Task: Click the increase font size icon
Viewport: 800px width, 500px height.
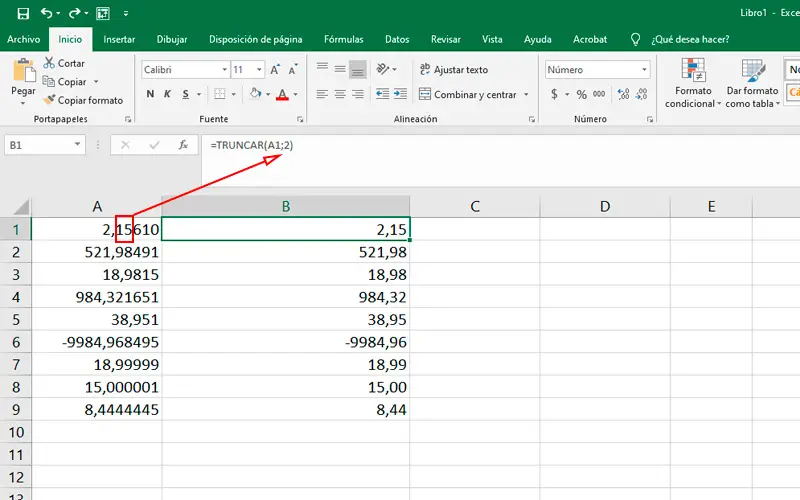Action: coord(272,70)
